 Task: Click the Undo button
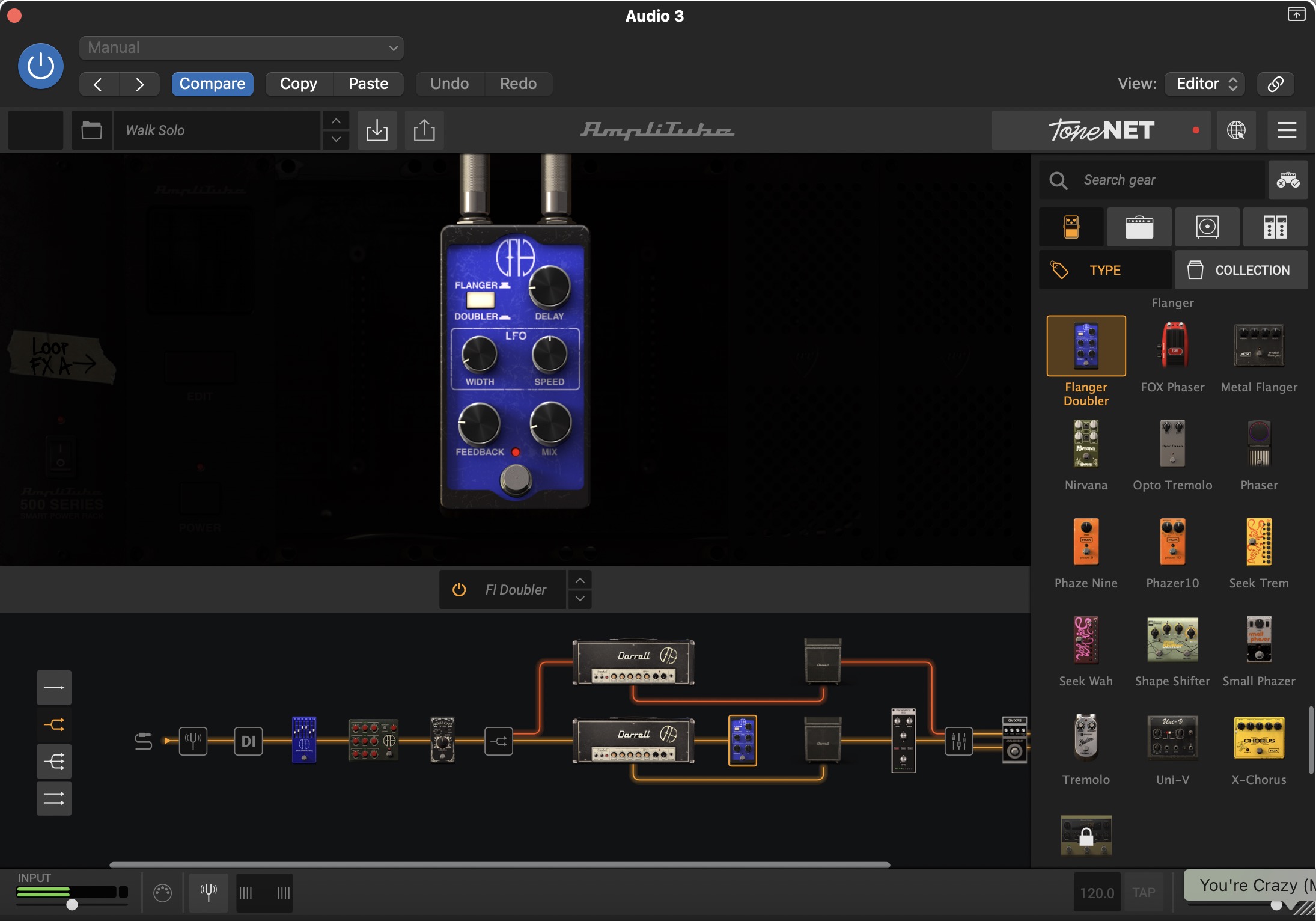pyautogui.click(x=449, y=84)
